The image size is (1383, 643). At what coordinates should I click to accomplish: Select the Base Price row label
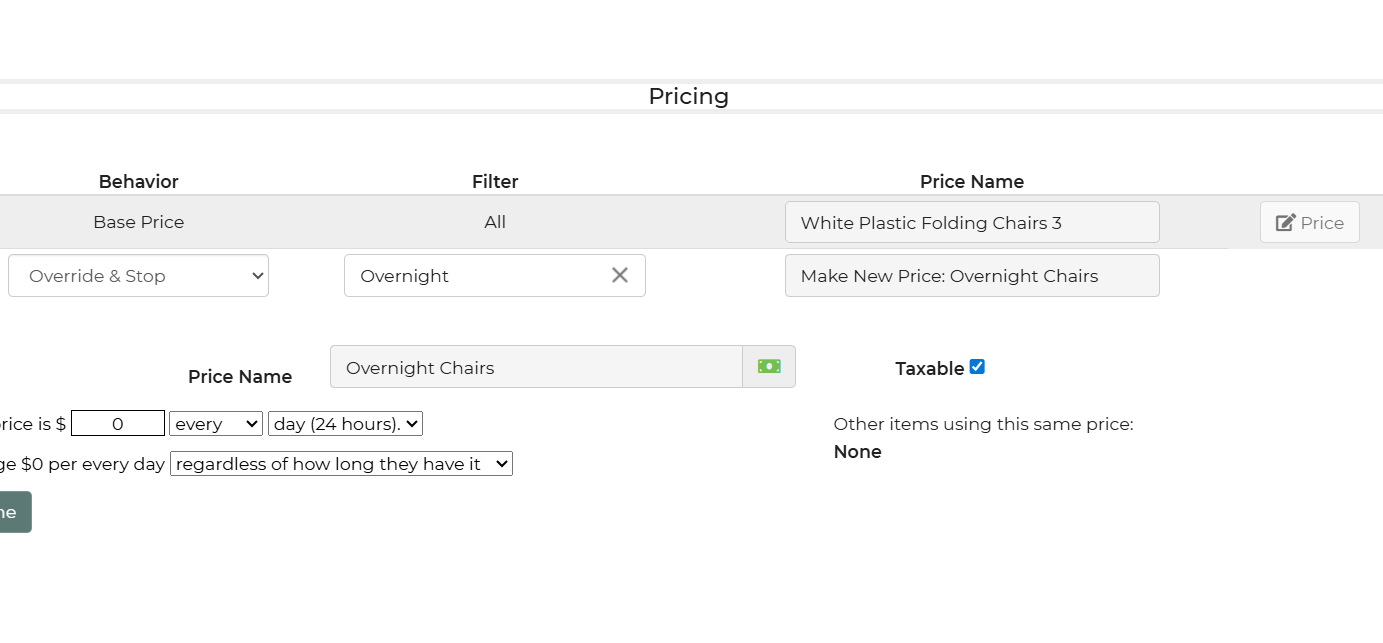pyautogui.click(x=138, y=223)
